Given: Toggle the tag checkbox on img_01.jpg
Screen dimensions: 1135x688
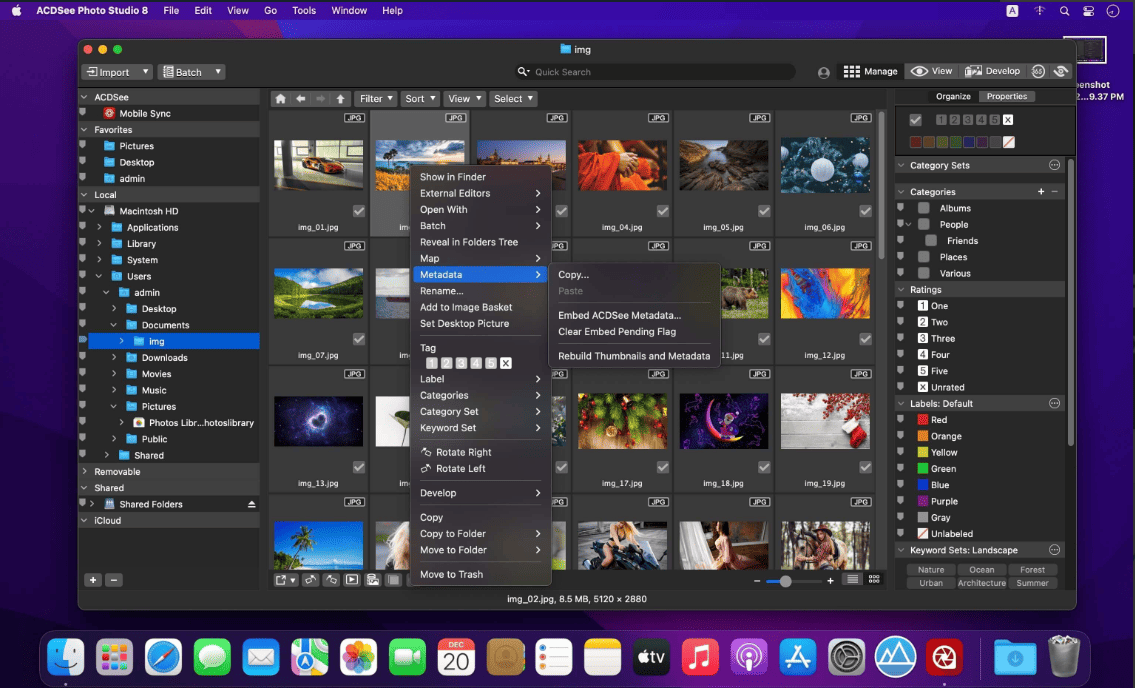Looking at the screenshot, I should 359,211.
